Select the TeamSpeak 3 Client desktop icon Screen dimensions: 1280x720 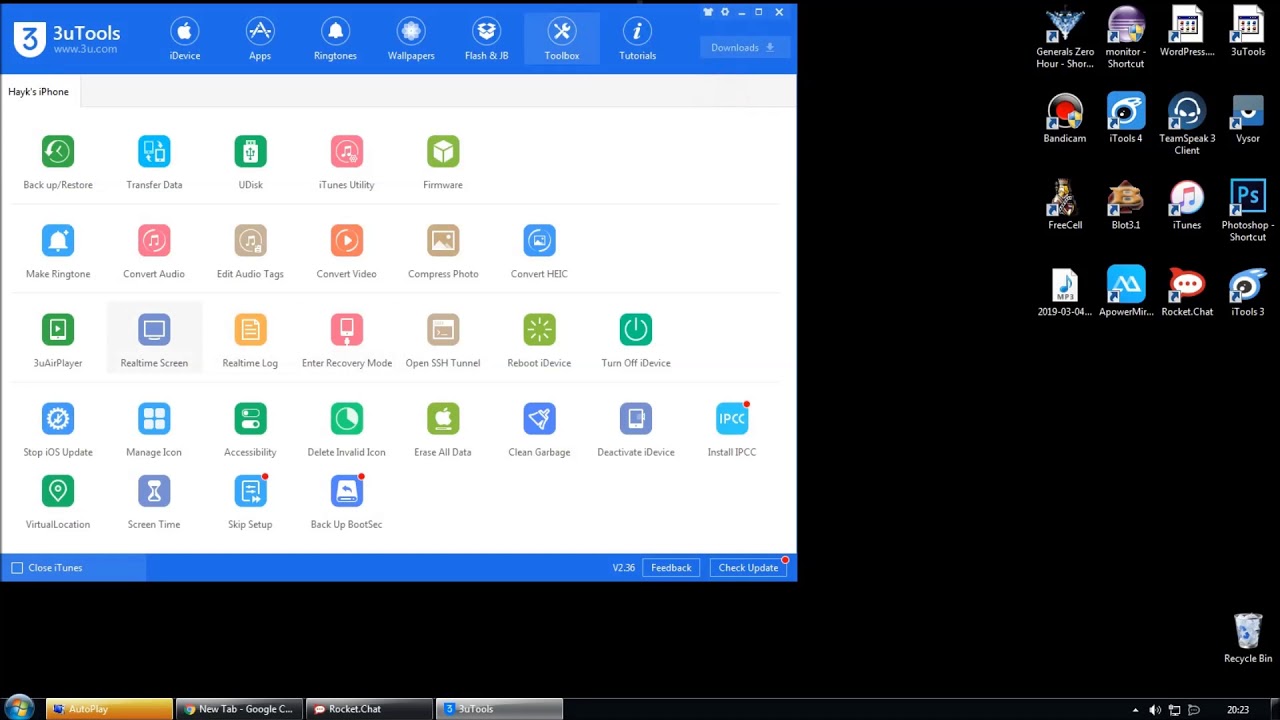[x=1187, y=125]
